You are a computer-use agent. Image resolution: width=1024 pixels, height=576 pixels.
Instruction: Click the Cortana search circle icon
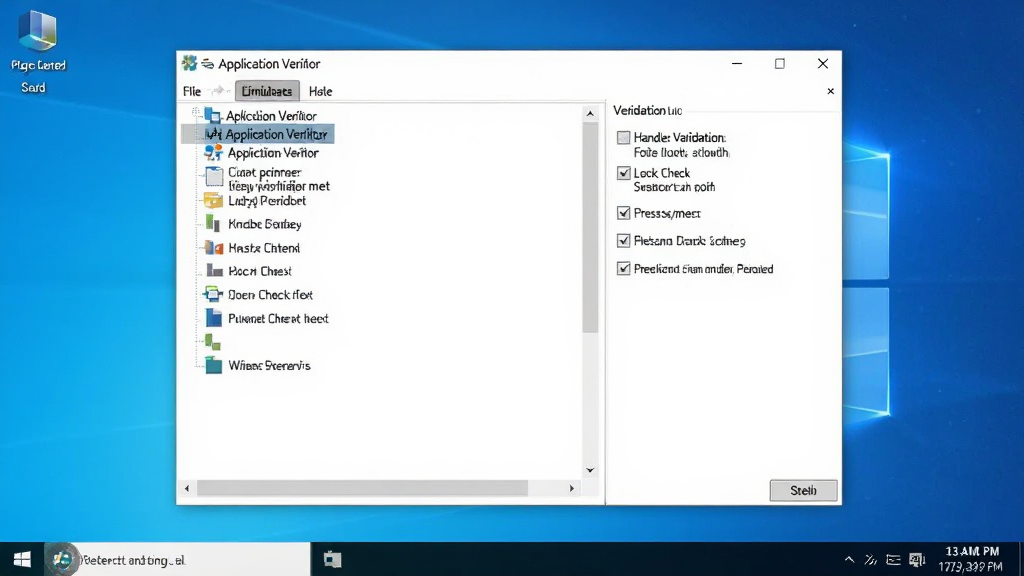tap(61, 560)
